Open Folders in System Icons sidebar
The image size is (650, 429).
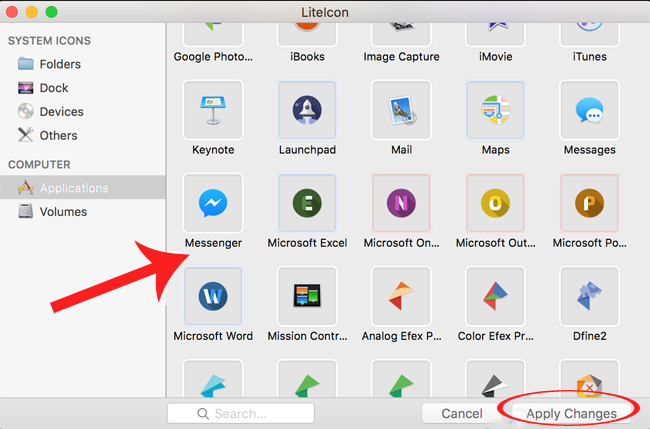coord(83,64)
